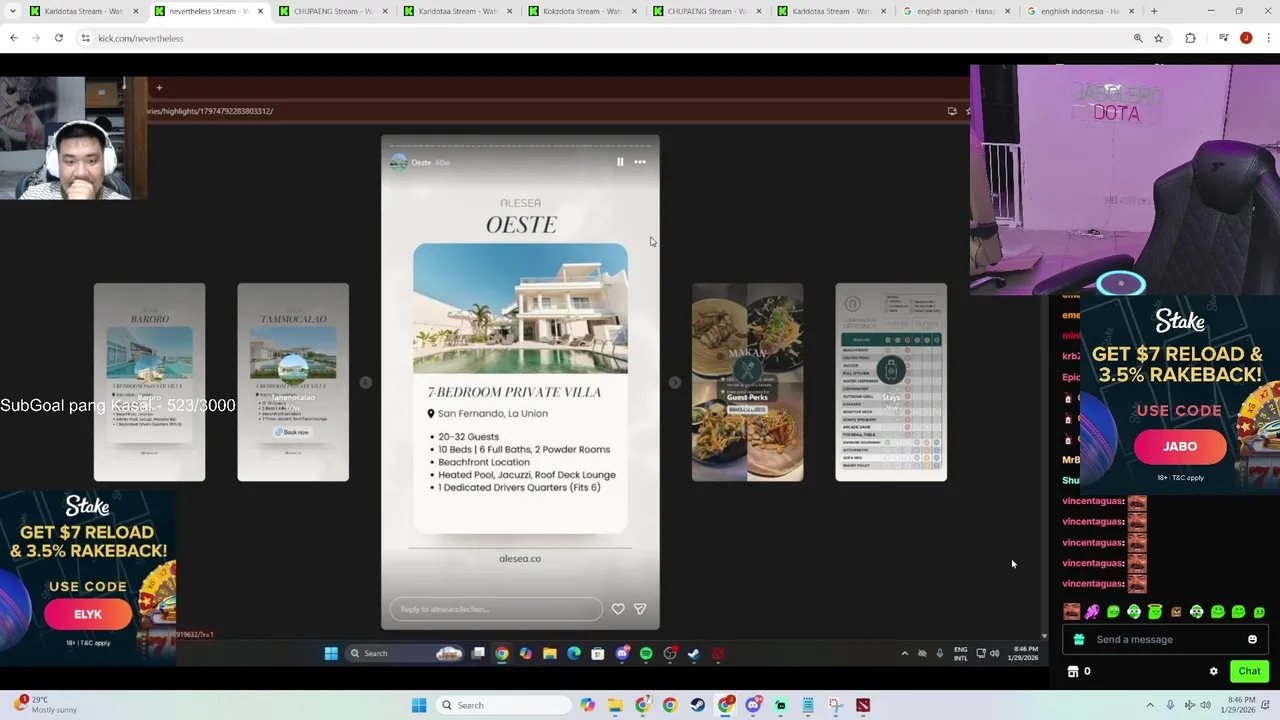Click the Reply to story field
The height and width of the screenshot is (720, 1280).
pyautogui.click(x=496, y=609)
